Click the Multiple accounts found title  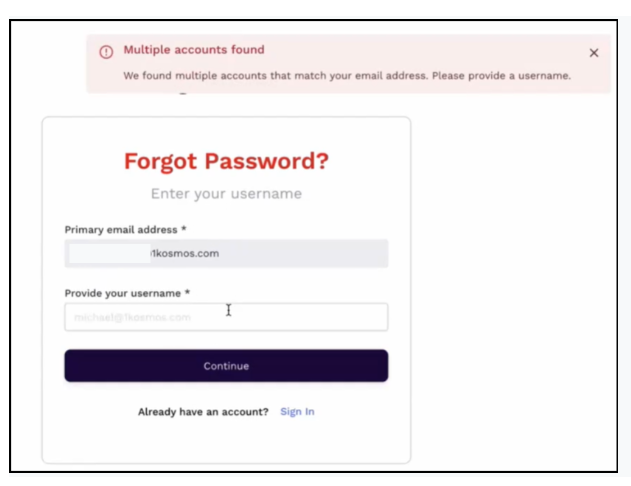[x=193, y=50]
